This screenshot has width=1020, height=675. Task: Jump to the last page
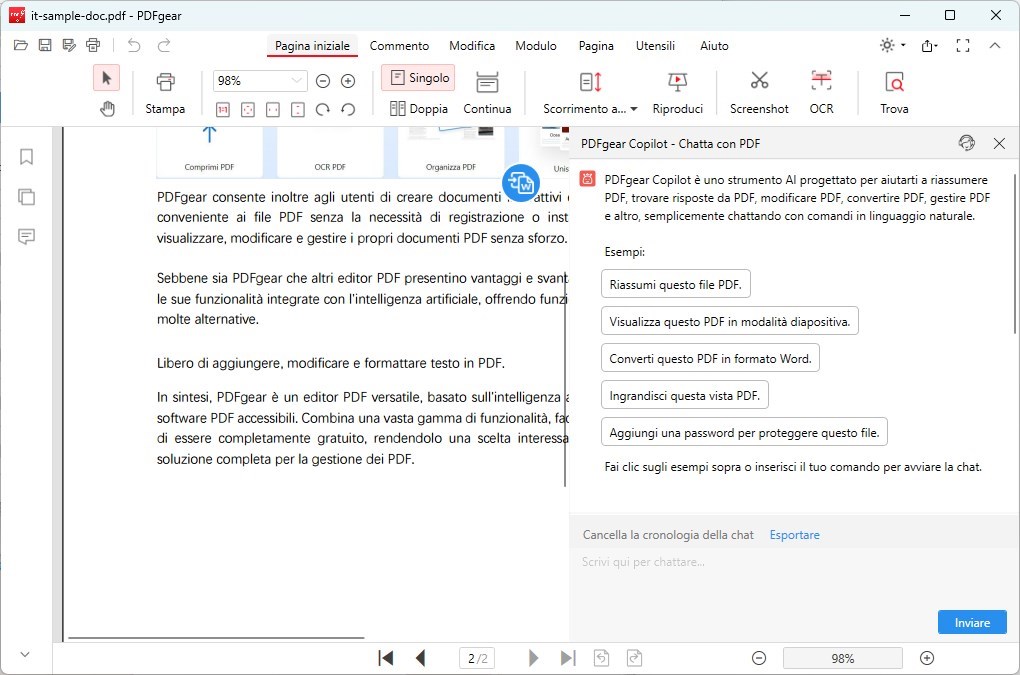click(568, 658)
